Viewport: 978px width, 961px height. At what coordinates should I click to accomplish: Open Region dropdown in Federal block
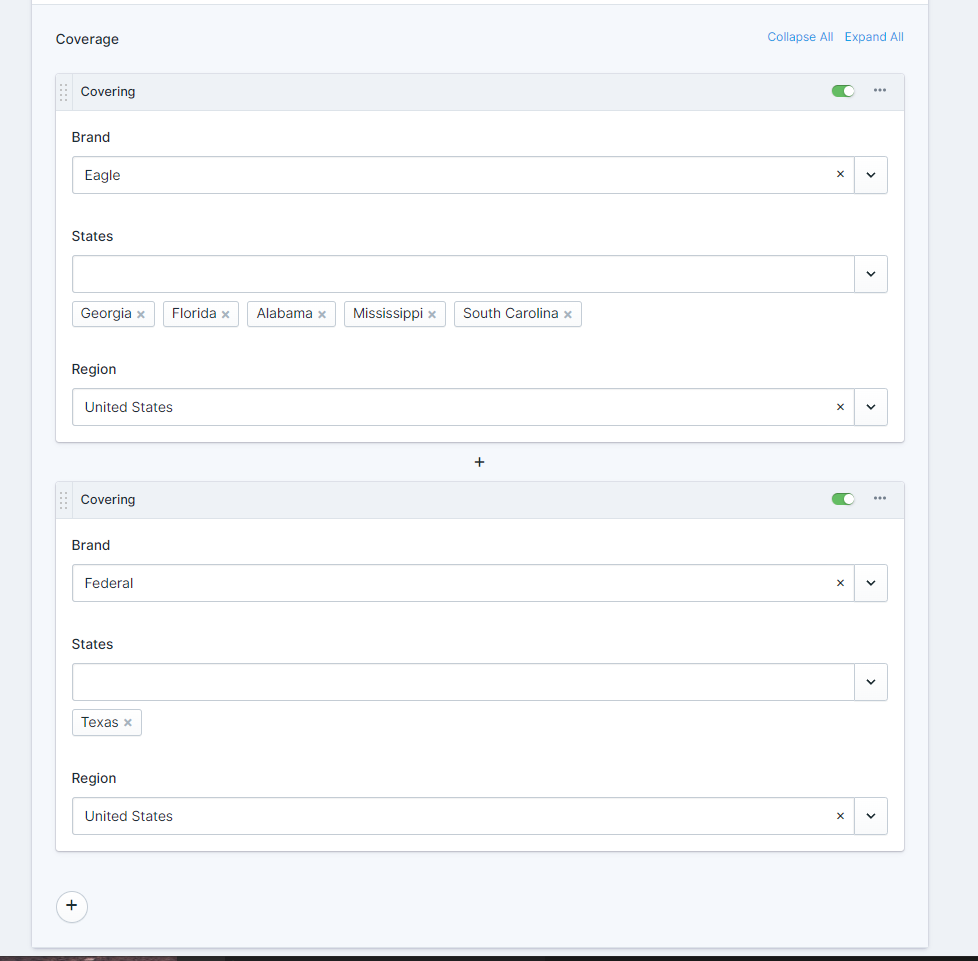point(871,816)
